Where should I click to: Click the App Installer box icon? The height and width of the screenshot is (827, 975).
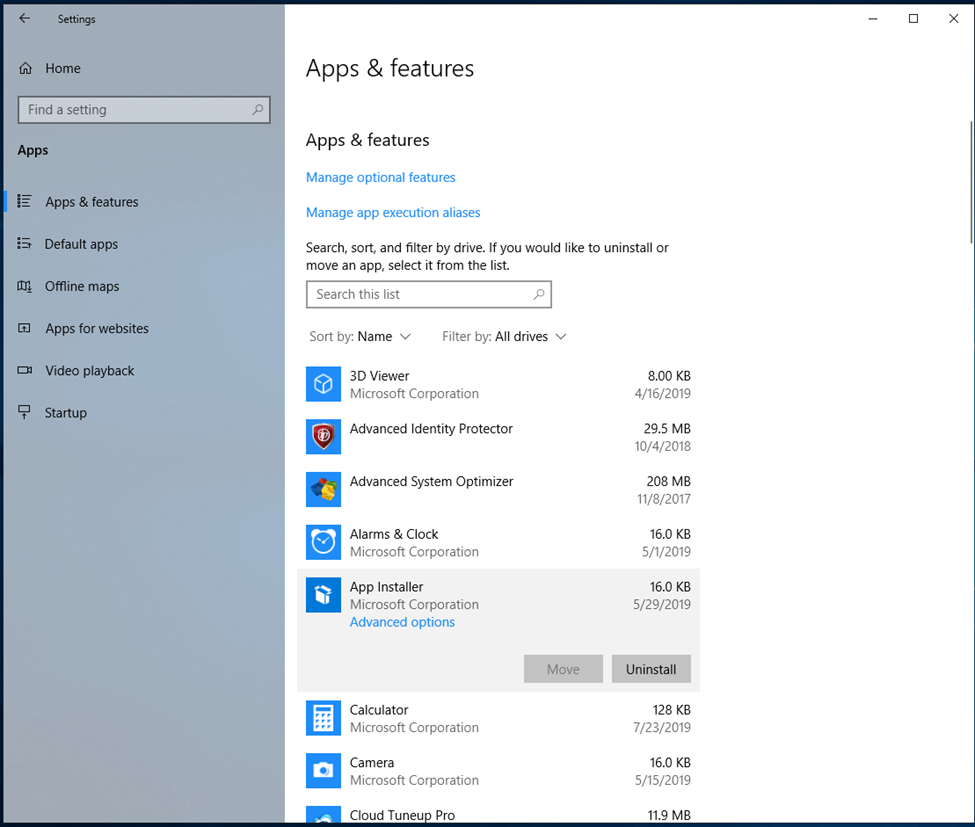323,595
